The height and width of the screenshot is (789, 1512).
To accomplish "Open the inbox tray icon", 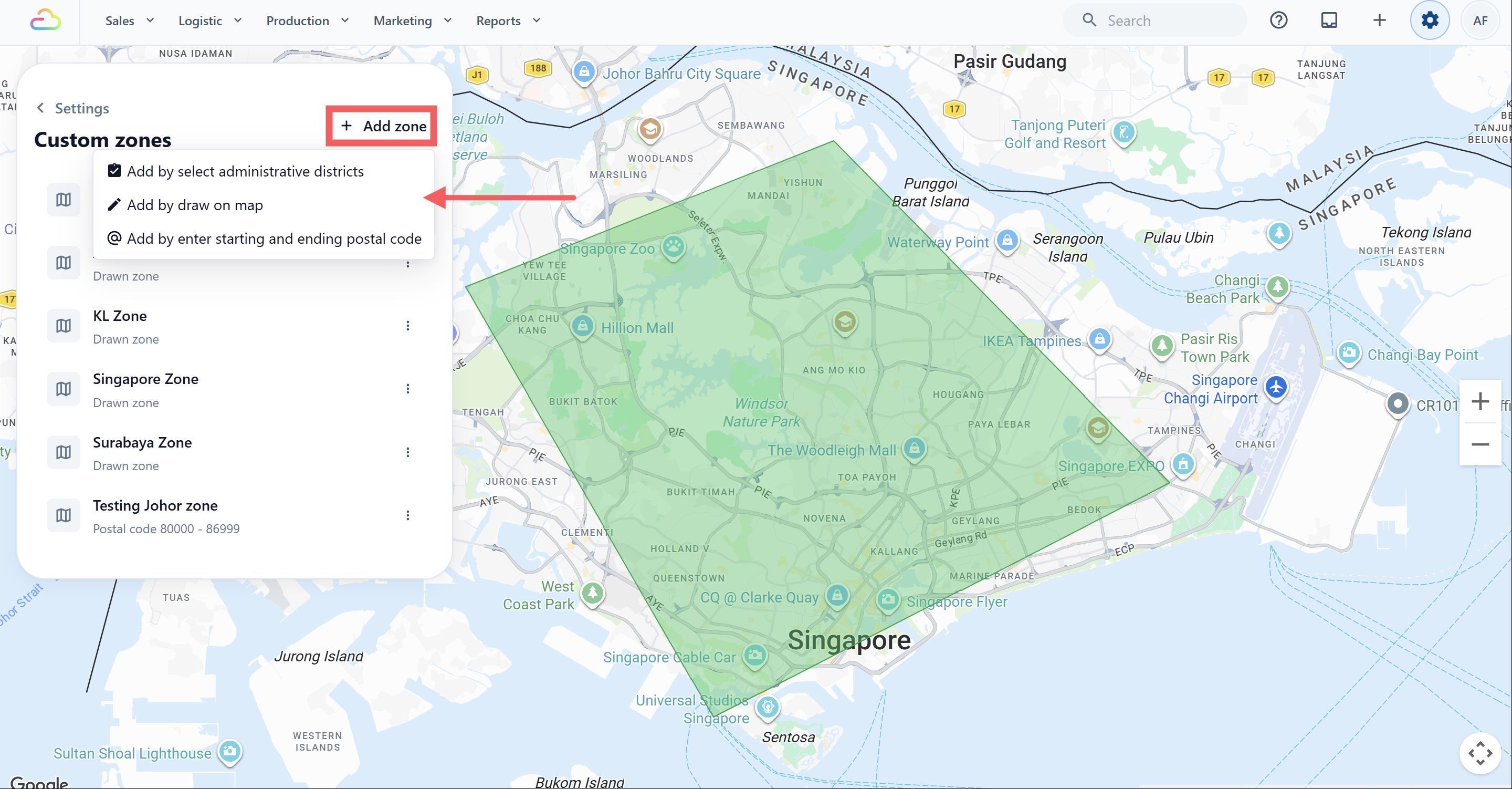I will pyautogui.click(x=1329, y=20).
